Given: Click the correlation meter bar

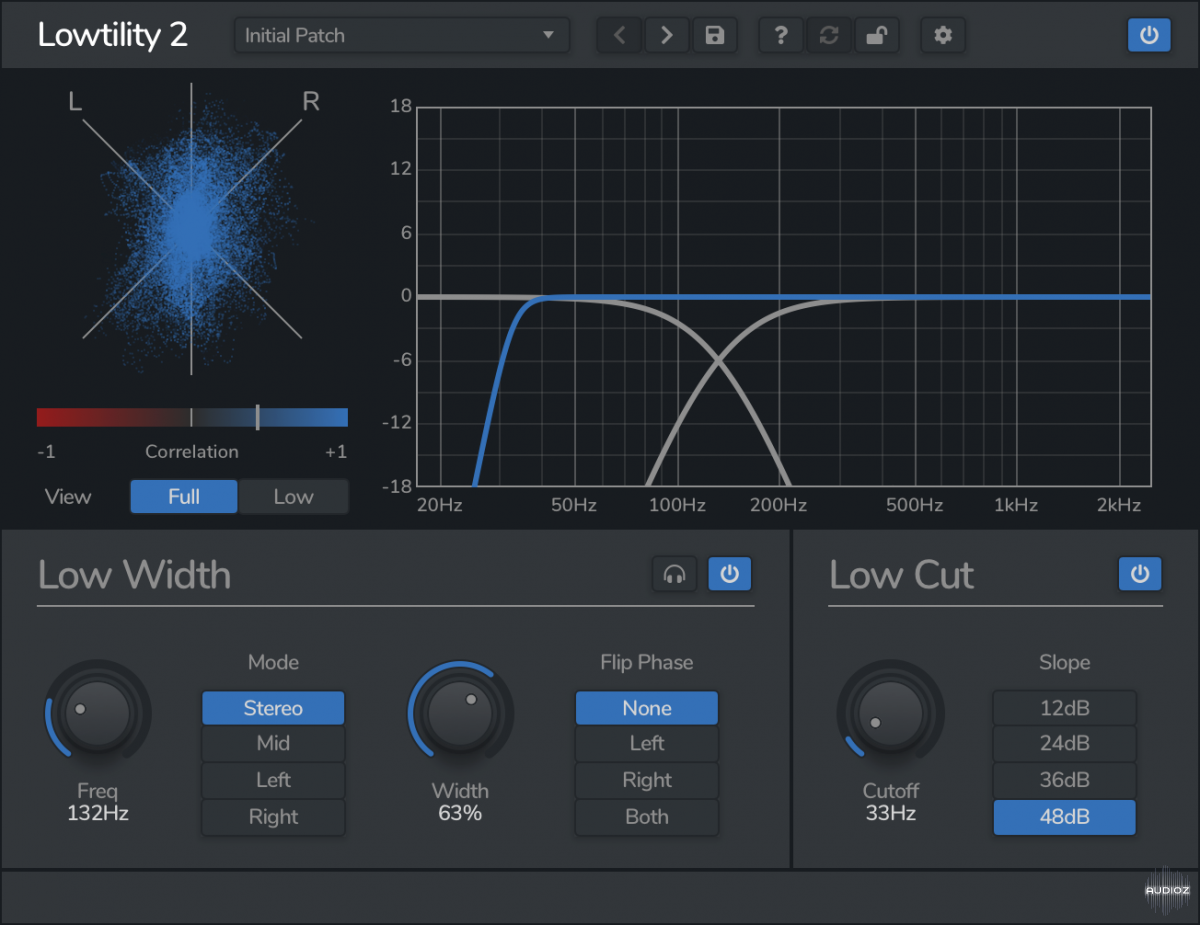Looking at the screenshot, I should [x=192, y=417].
